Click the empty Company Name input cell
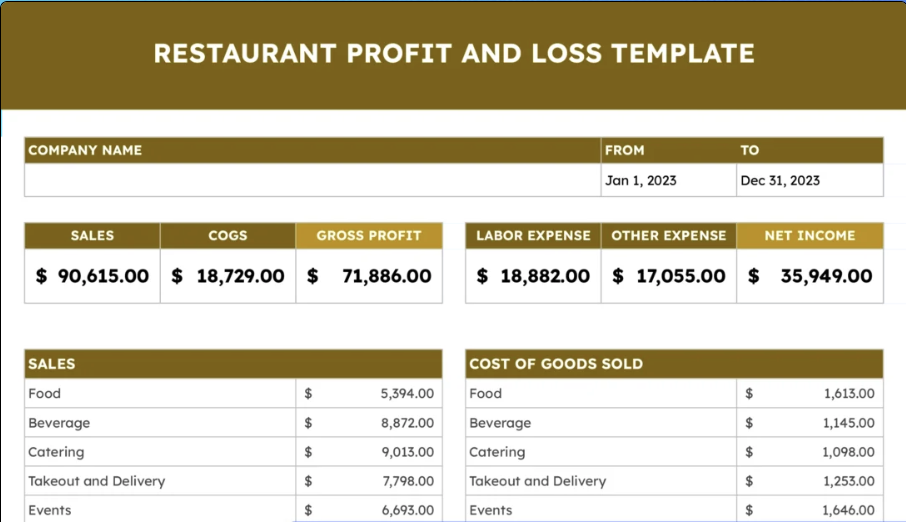This screenshot has width=906, height=522. [312, 180]
